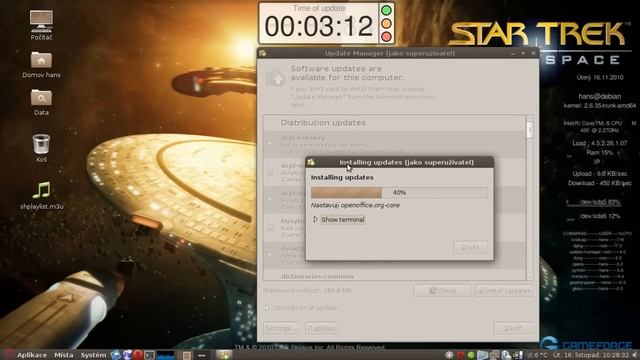Click Install Updates button in Update Manager

[x=504, y=291]
